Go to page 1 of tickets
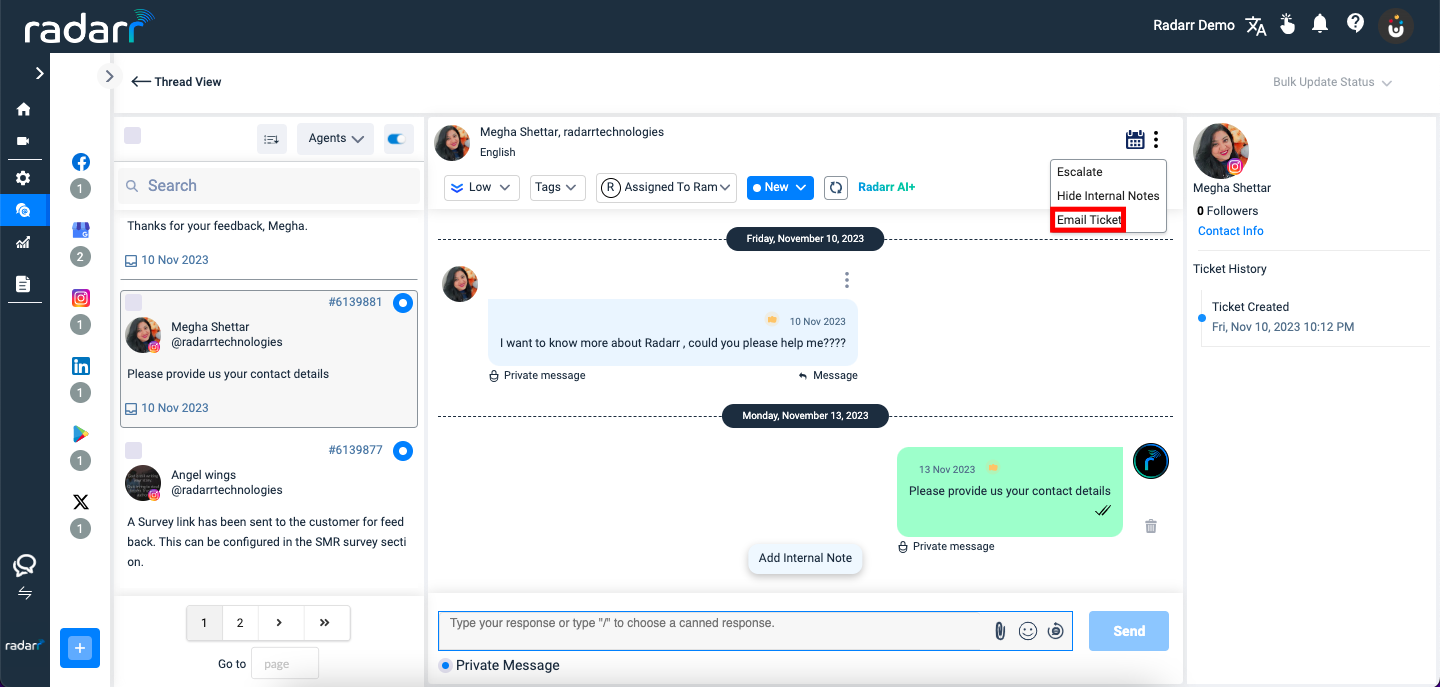1440x687 pixels. point(204,623)
